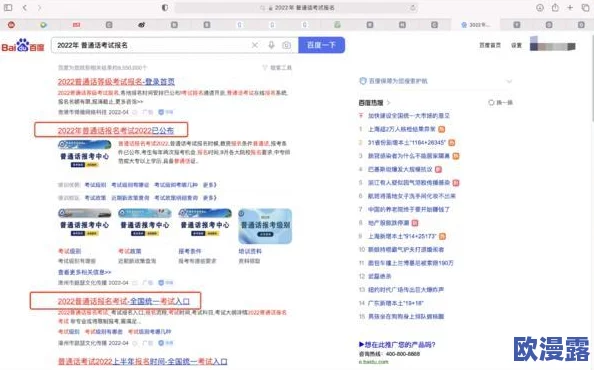Open the e.baidu.com link
This screenshot has width=594, height=370.
[374, 362]
